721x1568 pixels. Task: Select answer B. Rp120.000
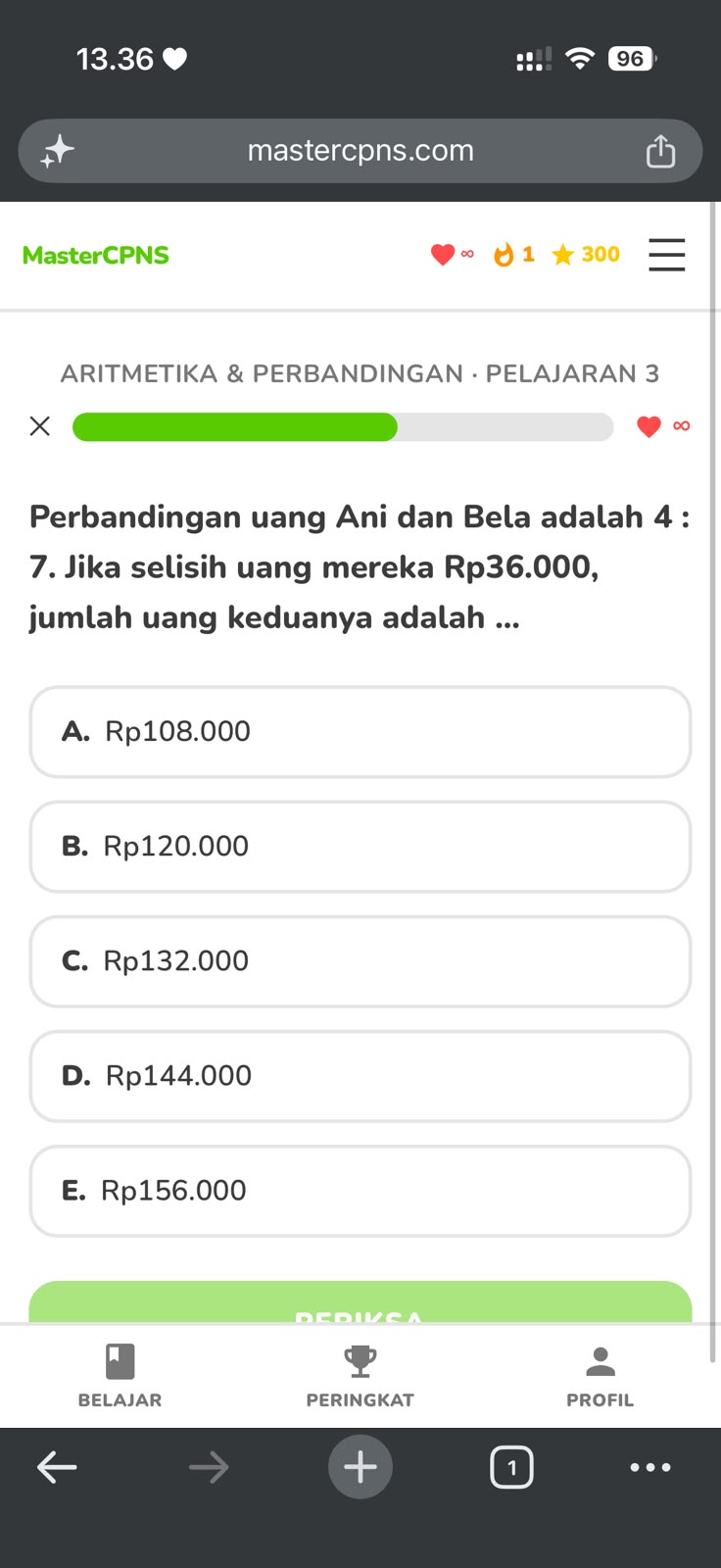pos(360,847)
